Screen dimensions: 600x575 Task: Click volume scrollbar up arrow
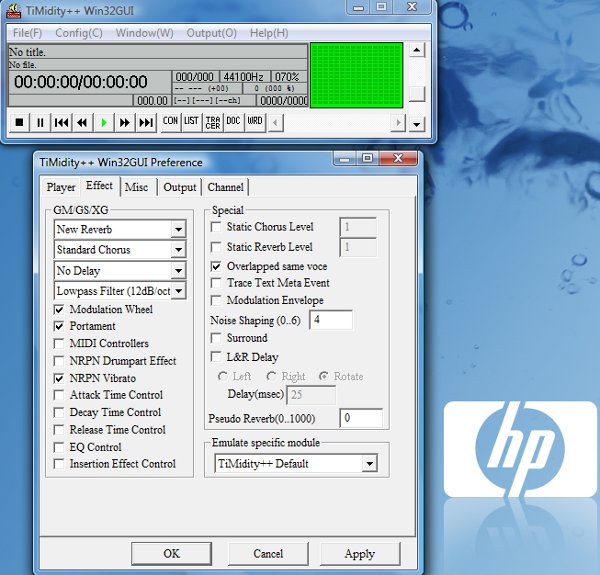coord(417,50)
